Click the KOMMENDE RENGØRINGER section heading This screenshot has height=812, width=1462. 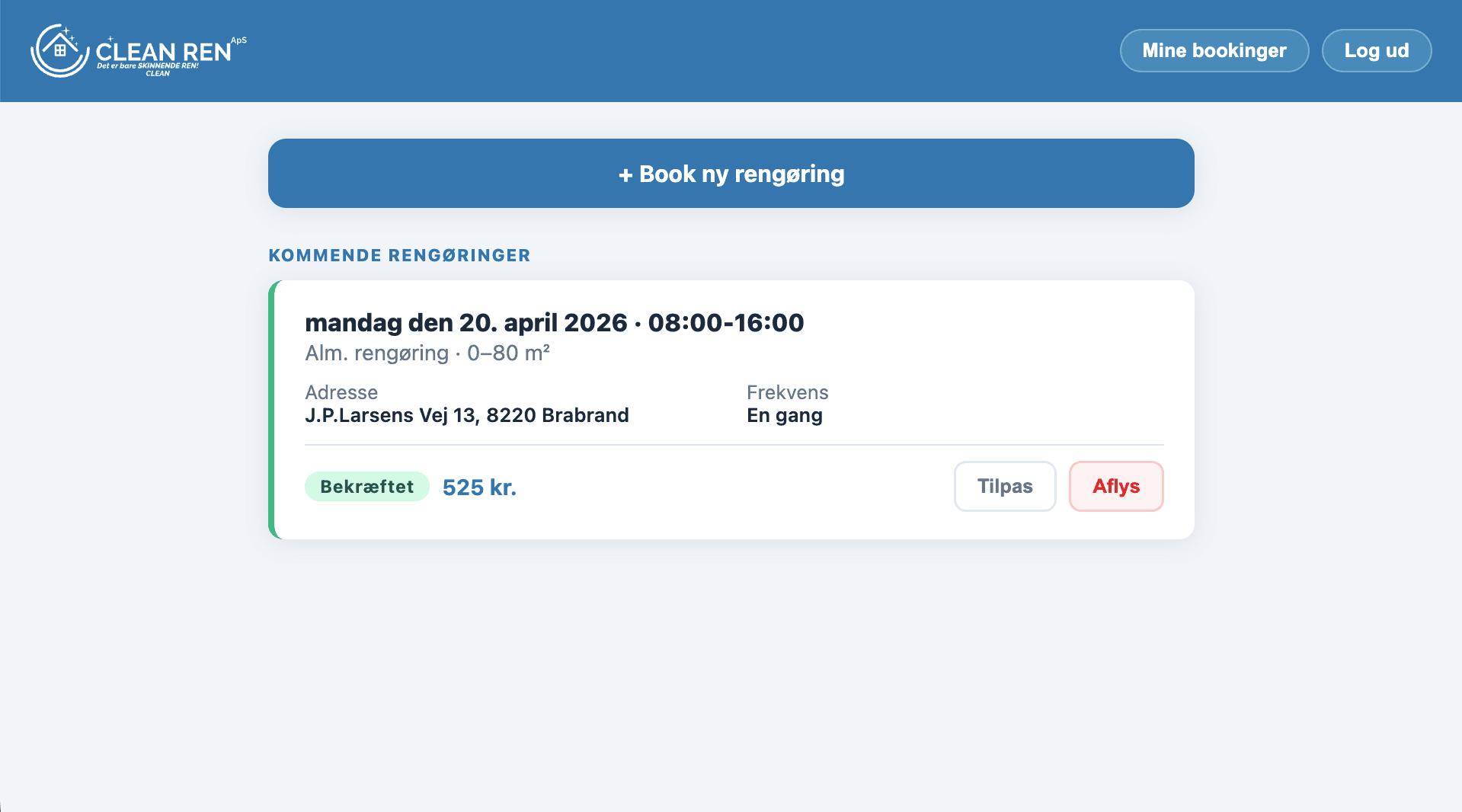pyautogui.click(x=399, y=255)
